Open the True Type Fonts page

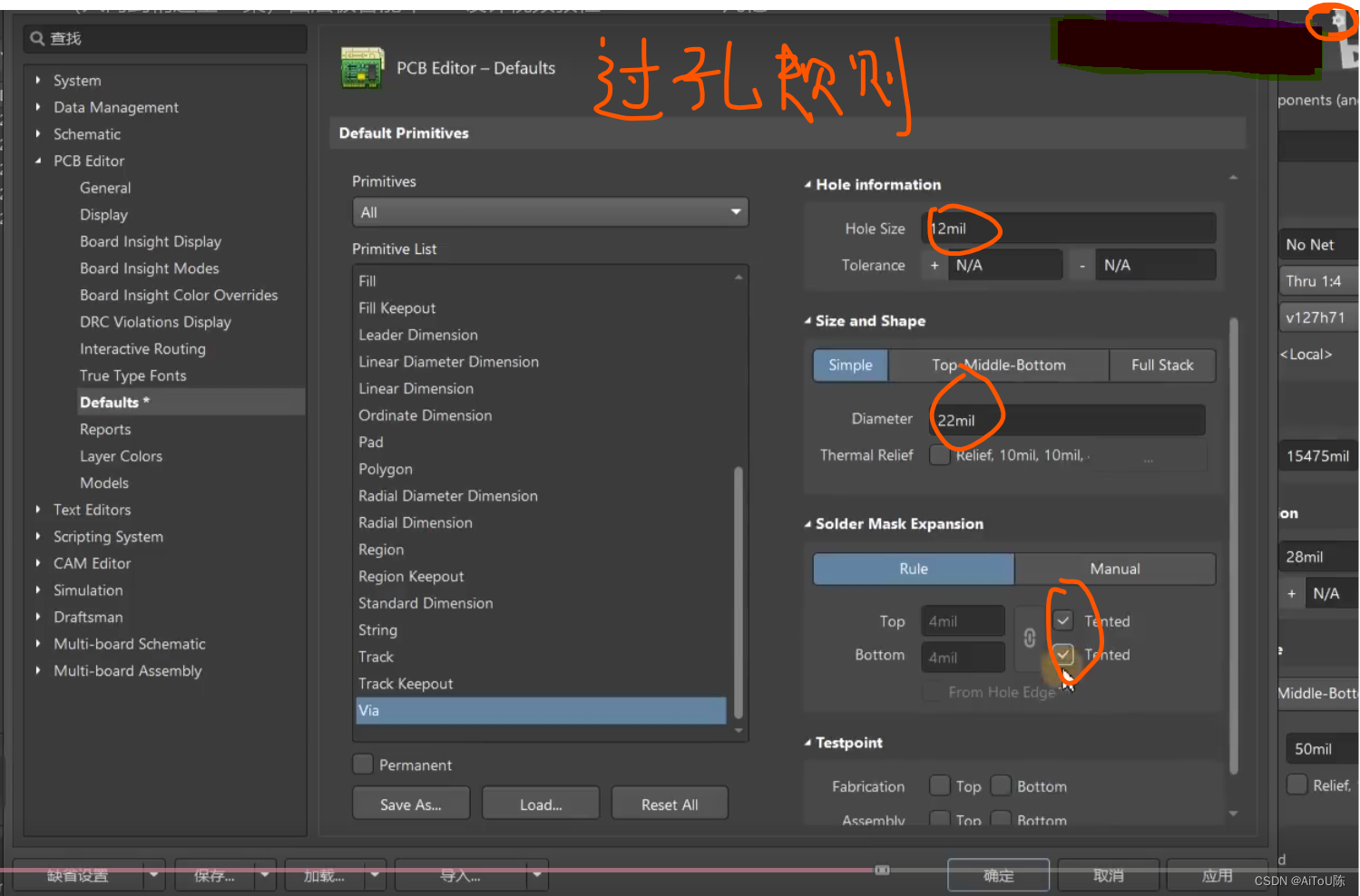pyautogui.click(x=133, y=375)
